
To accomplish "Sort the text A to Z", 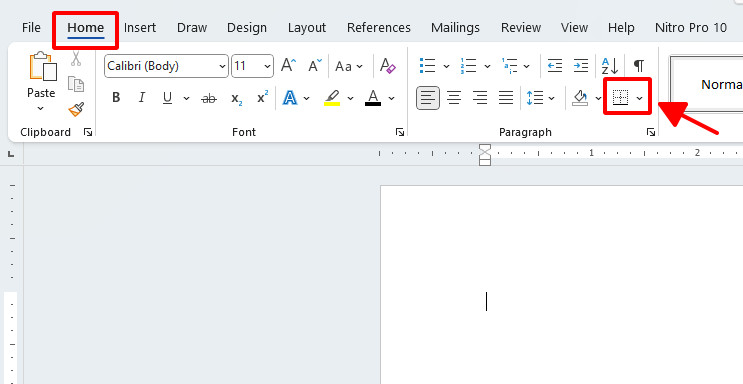I will [x=609, y=65].
